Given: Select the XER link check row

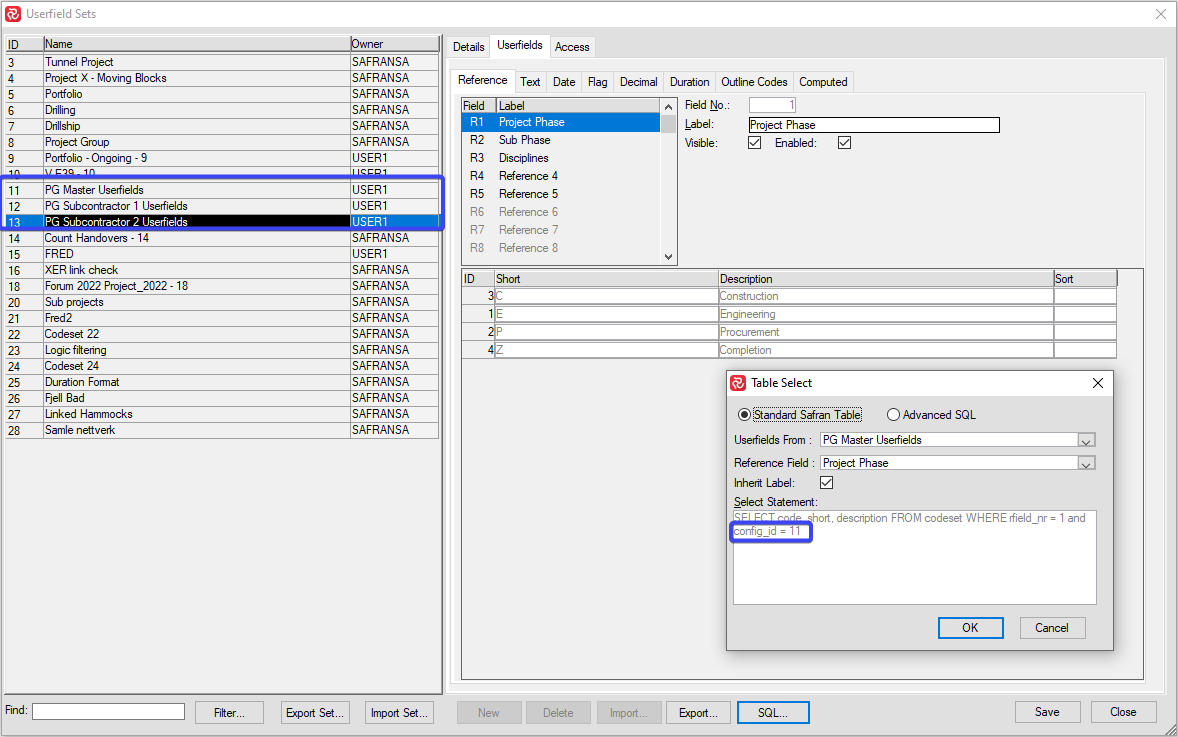Looking at the screenshot, I should pos(222,270).
